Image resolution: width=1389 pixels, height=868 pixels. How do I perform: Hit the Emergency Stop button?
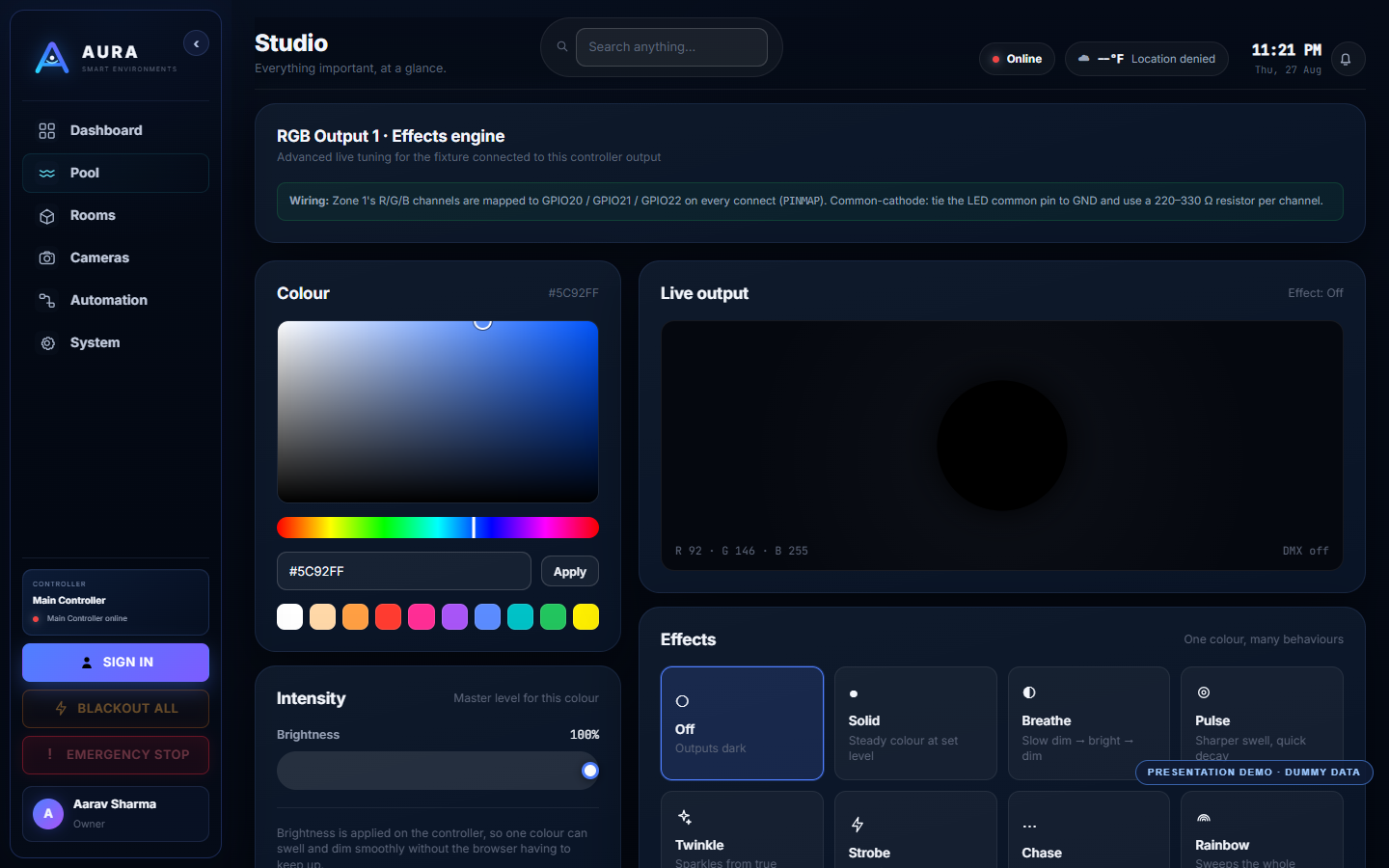116,755
